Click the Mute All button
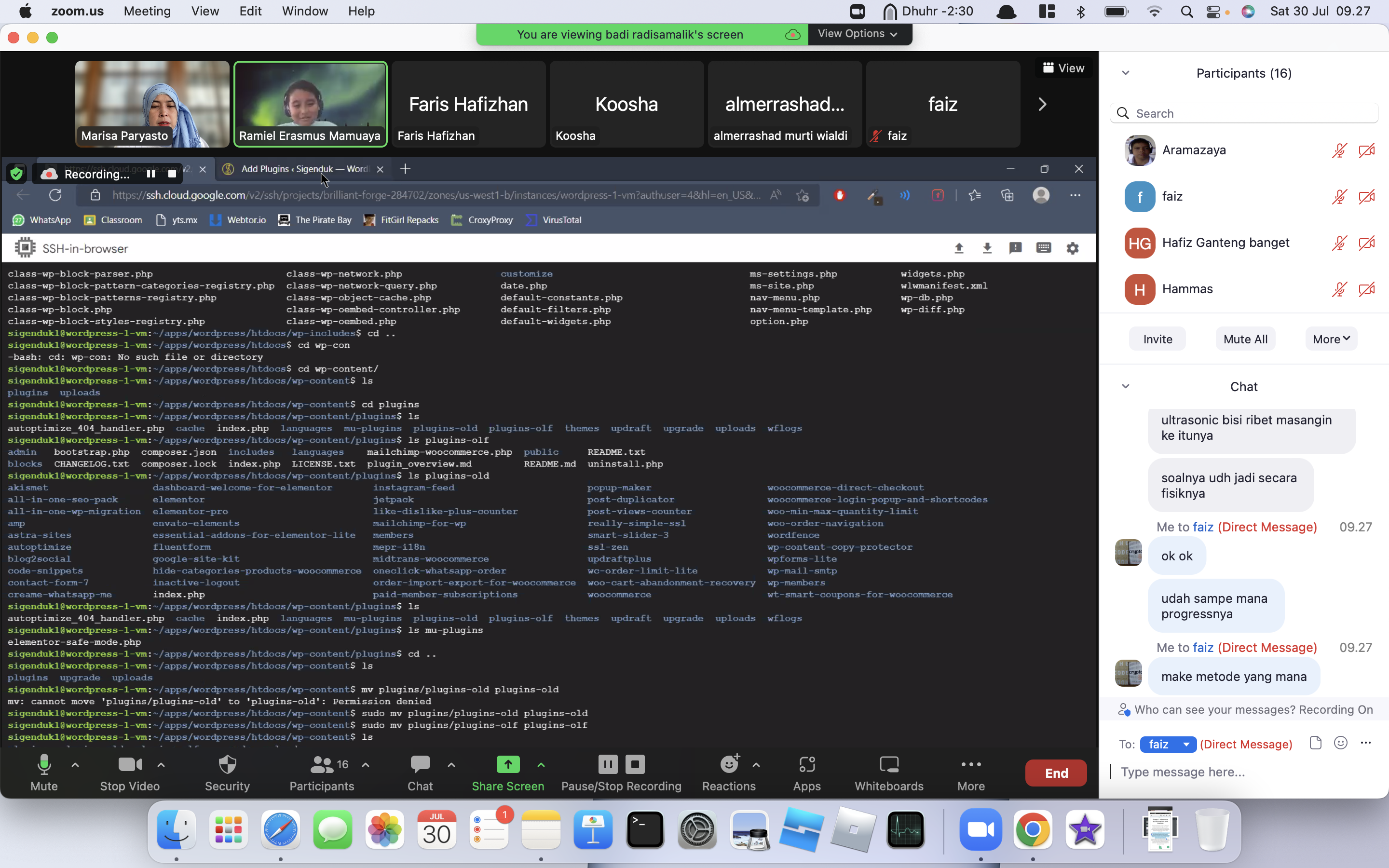The width and height of the screenshot is (1389, 868). pyautogui.click(x=1246, y=338)
